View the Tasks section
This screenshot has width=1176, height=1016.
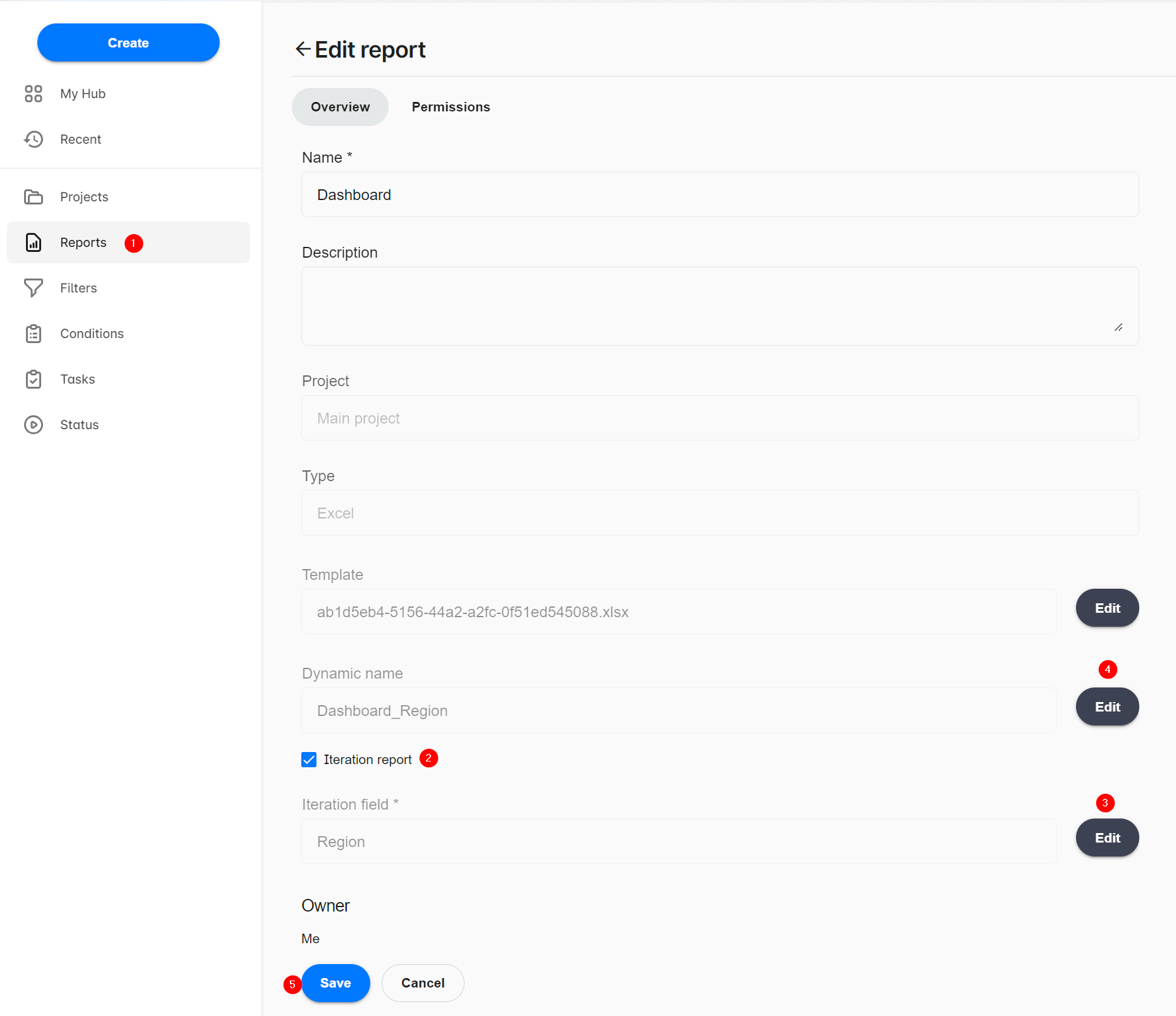[x=78, y=379]
